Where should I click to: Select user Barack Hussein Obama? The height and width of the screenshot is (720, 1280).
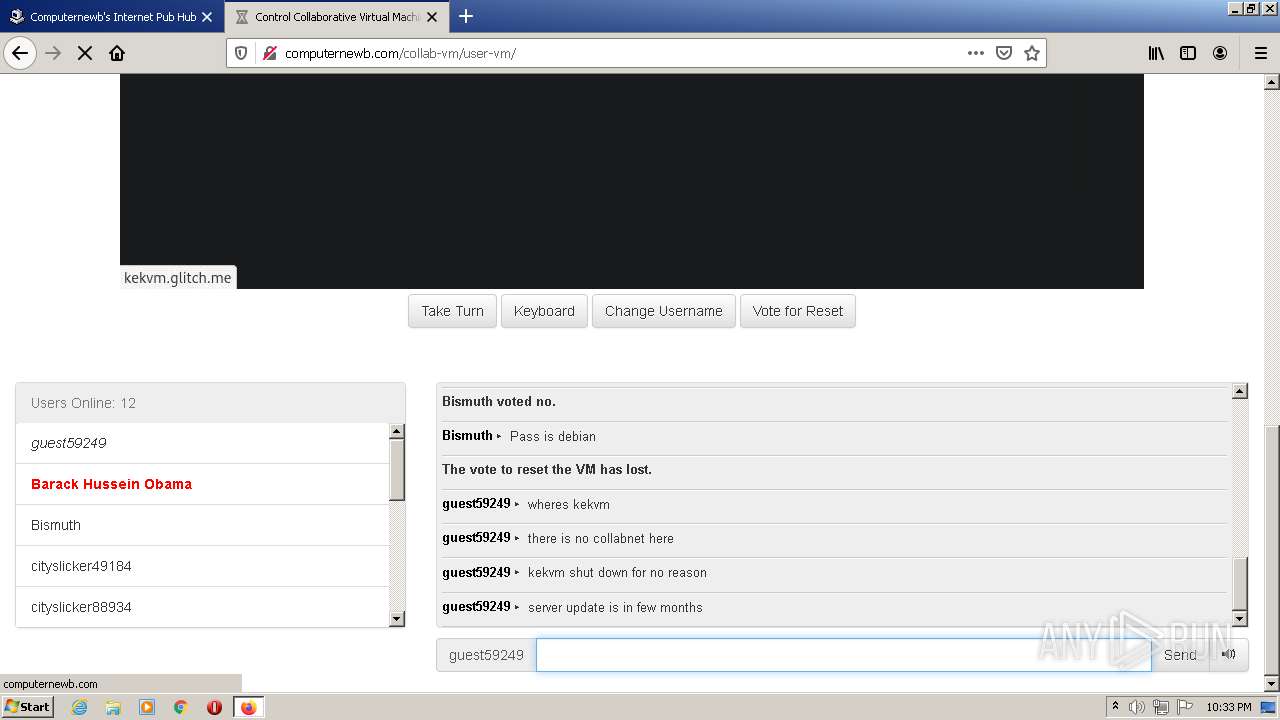pyautogui.click(x=202, y=484)
